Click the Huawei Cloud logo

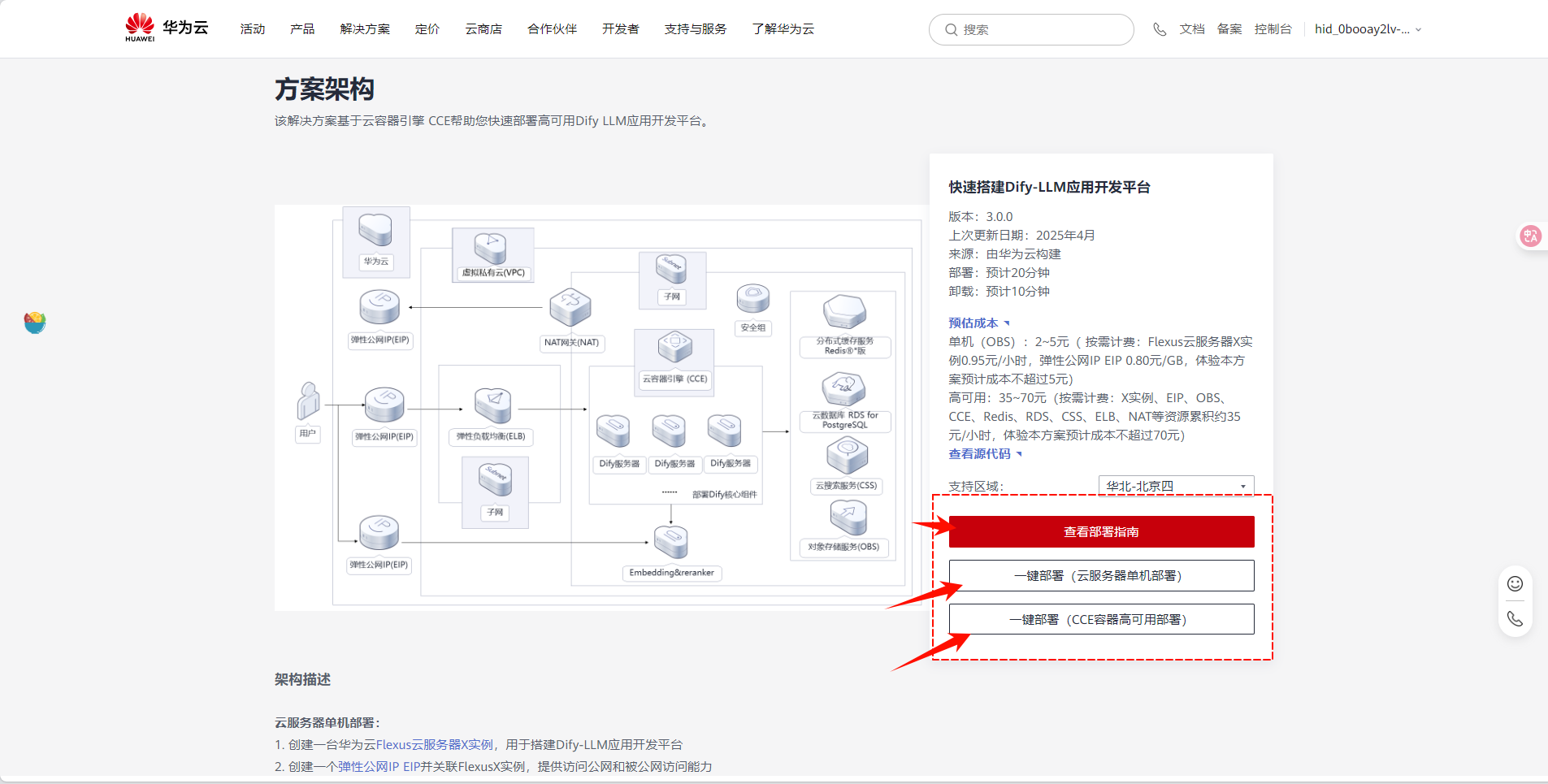pos(167,28)
